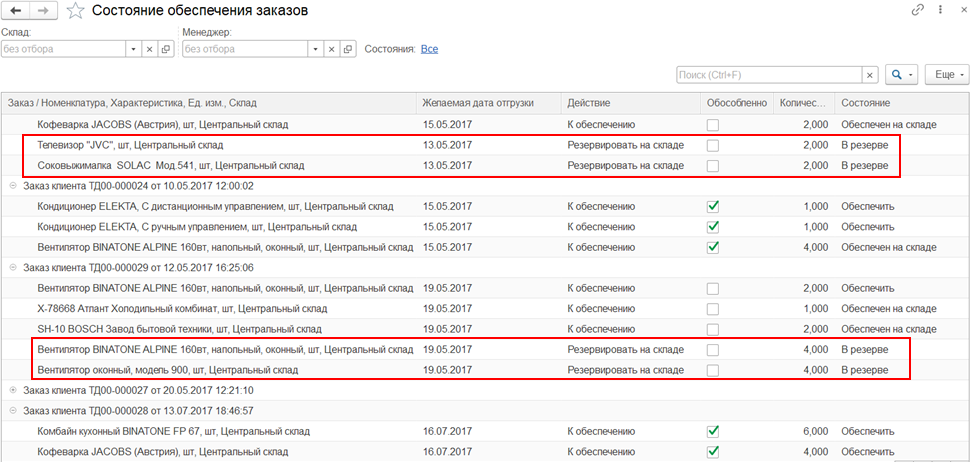Toggle Обособленно for Комбайн кухонный BINATONE FP 67
Image resolution: width=974 pixels, height=464 pixels.
pos(712,431)
